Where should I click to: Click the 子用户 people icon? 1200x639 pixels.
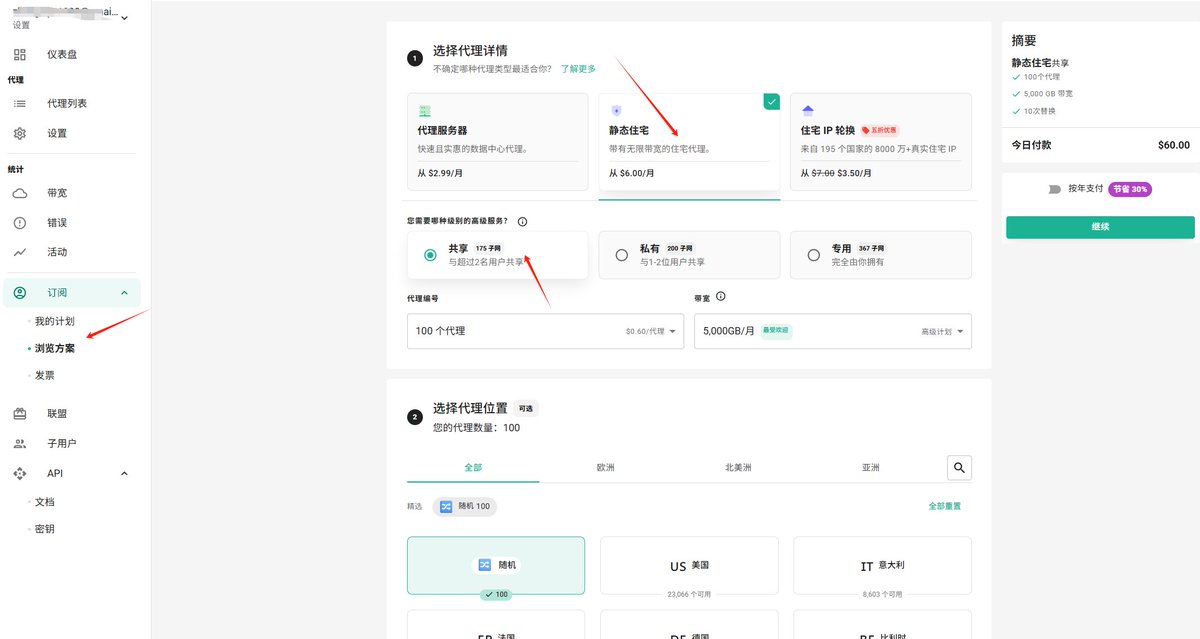(x=20, y=443)
